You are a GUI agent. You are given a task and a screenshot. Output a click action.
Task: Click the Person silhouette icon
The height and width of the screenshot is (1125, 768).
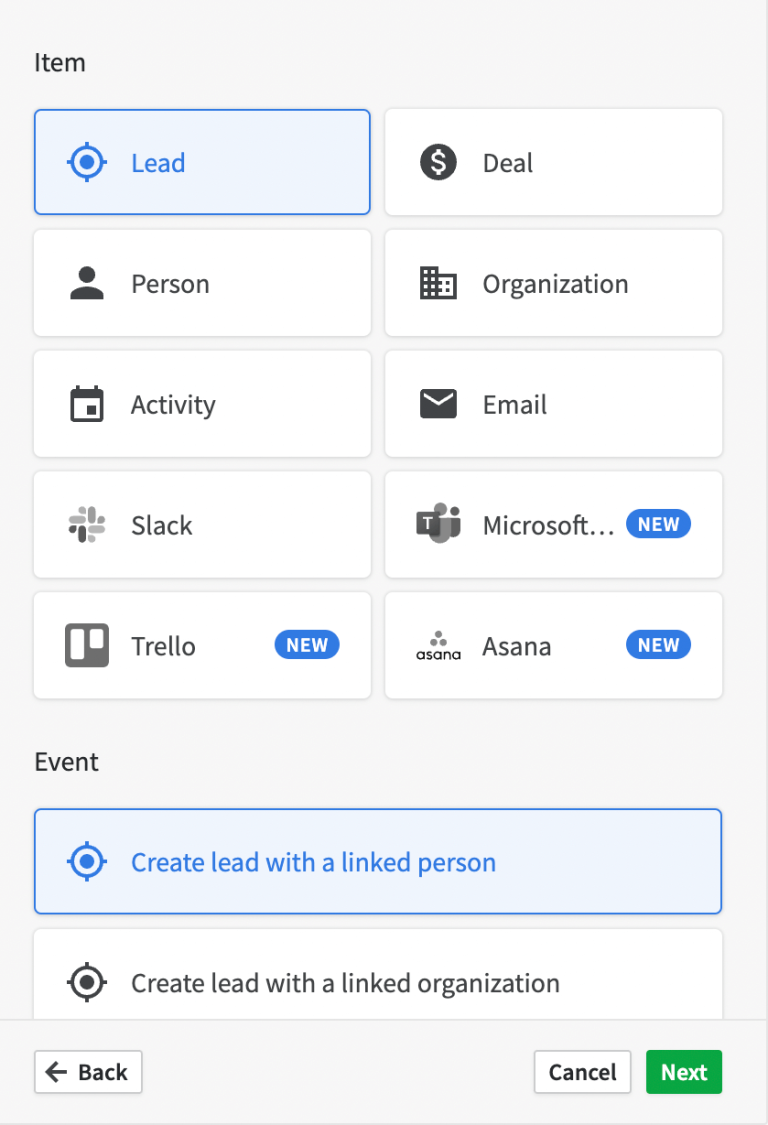point(87,282)
